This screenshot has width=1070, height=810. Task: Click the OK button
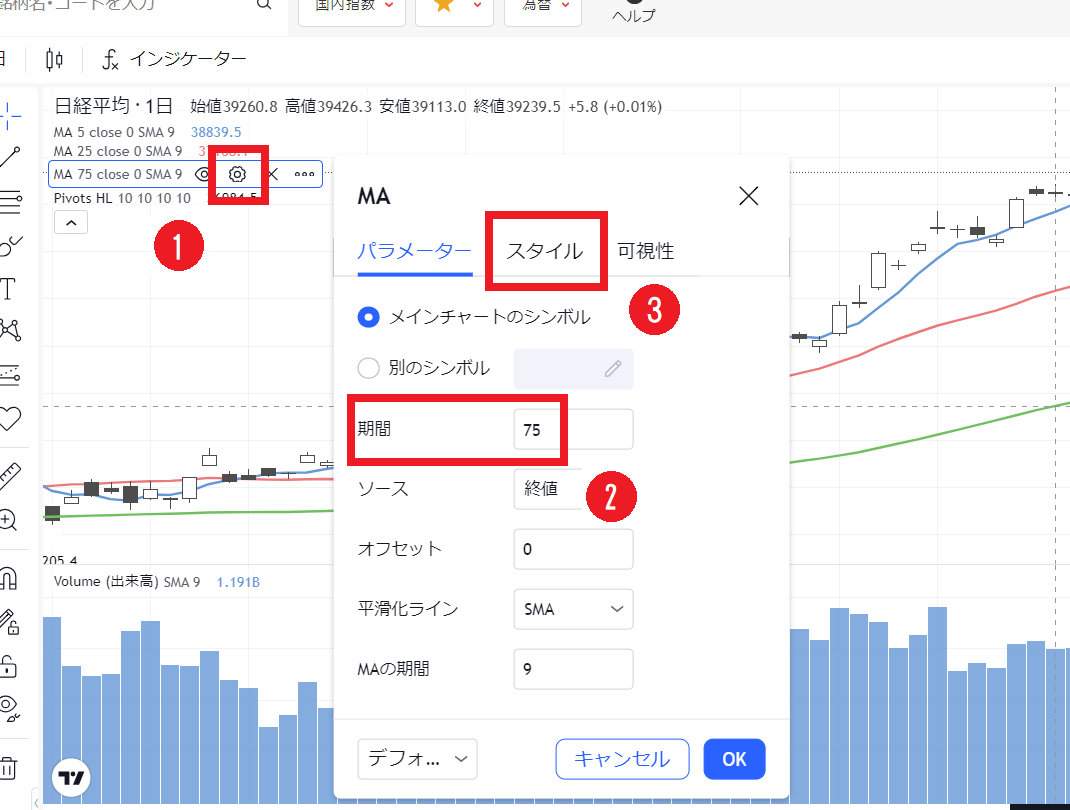pyautogui.click(x=734, y=759)
